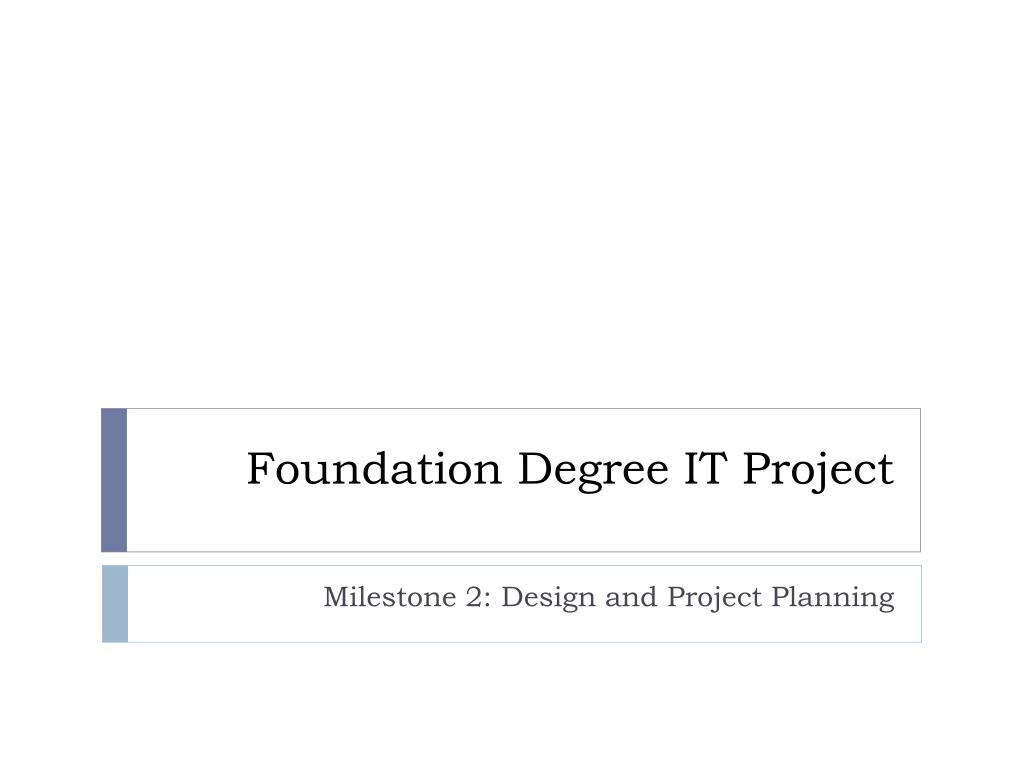Screen dimensions: 1024x768
Task: Click empty space left of Milestone in subtitle box
Action: 225,597
